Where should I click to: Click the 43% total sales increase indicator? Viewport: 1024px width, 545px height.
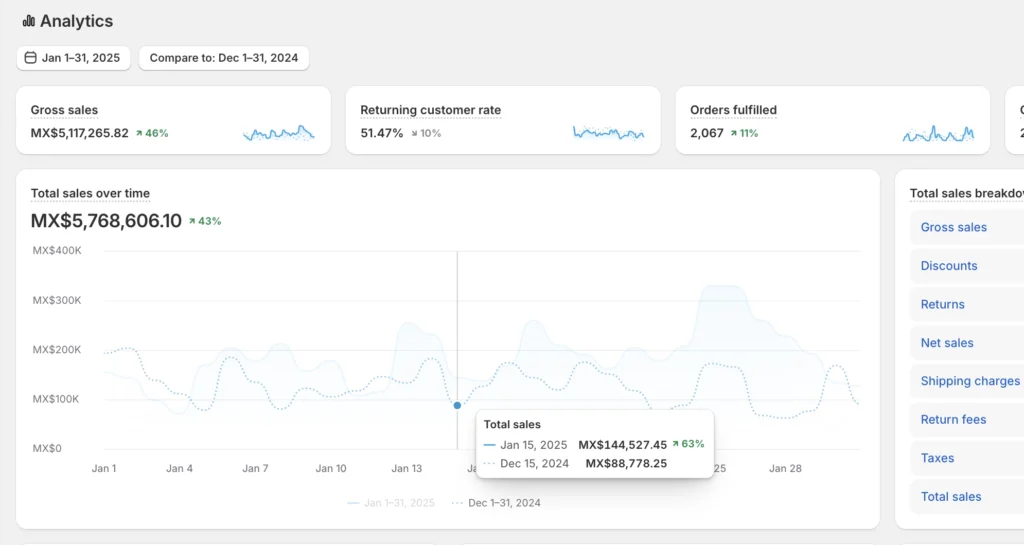coord(205,221)
